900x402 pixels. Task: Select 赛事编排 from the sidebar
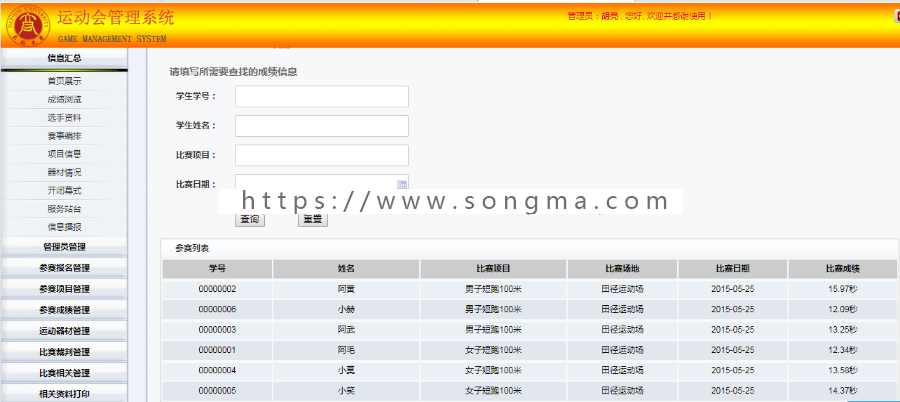pyautogui.click(x=64, y=136)
